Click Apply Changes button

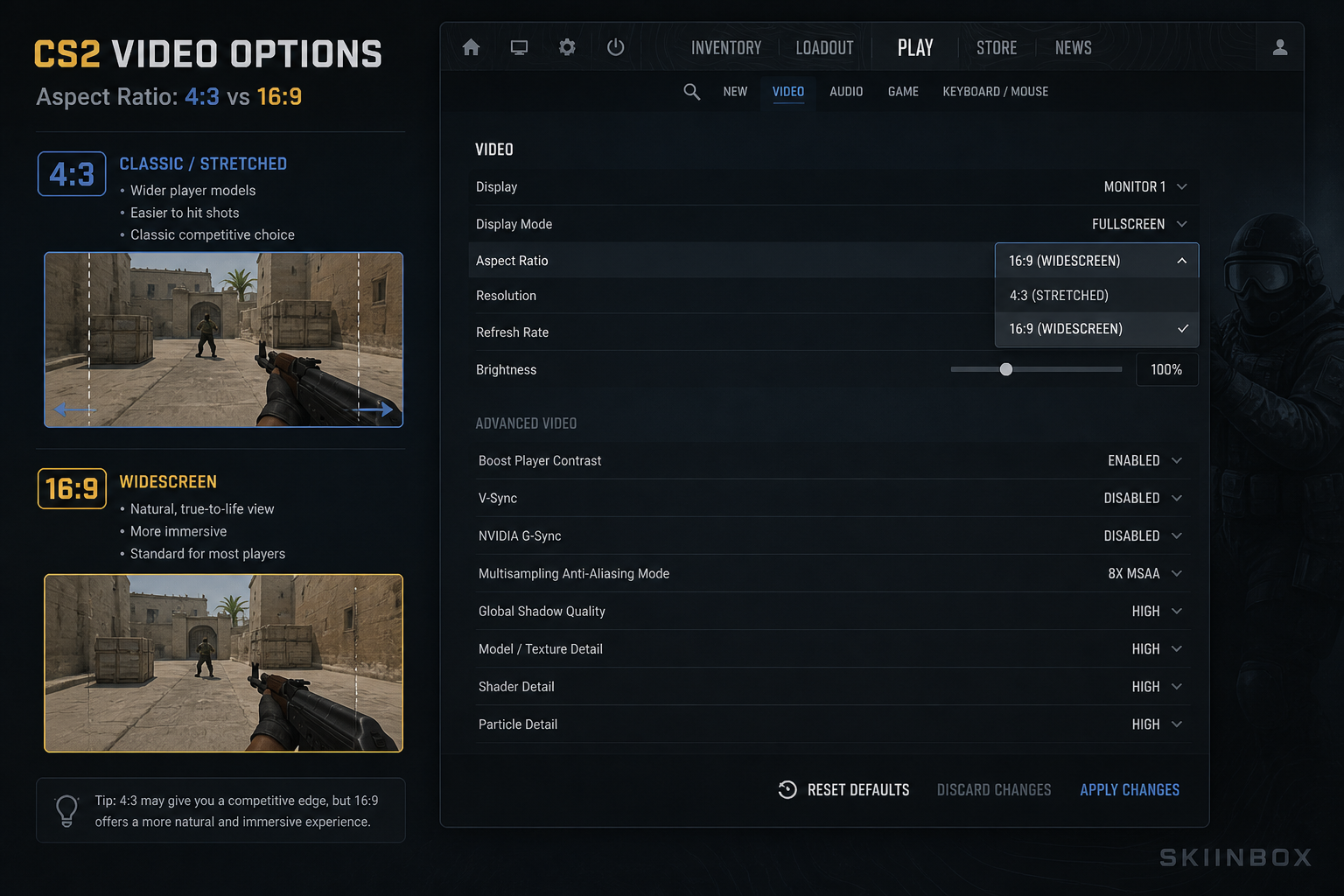(1130, 790)
